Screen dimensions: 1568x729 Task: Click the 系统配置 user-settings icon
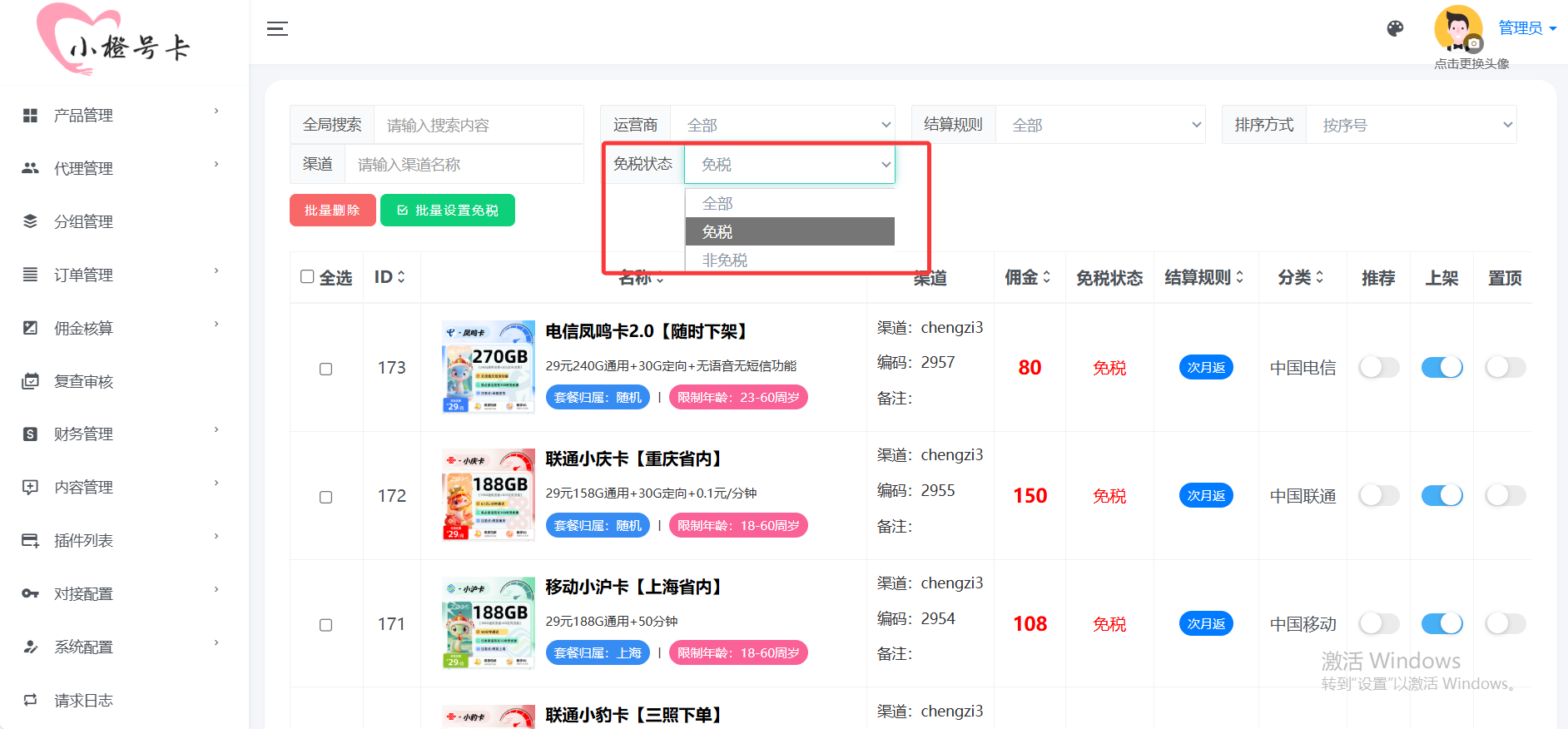(x=30, y=647)
